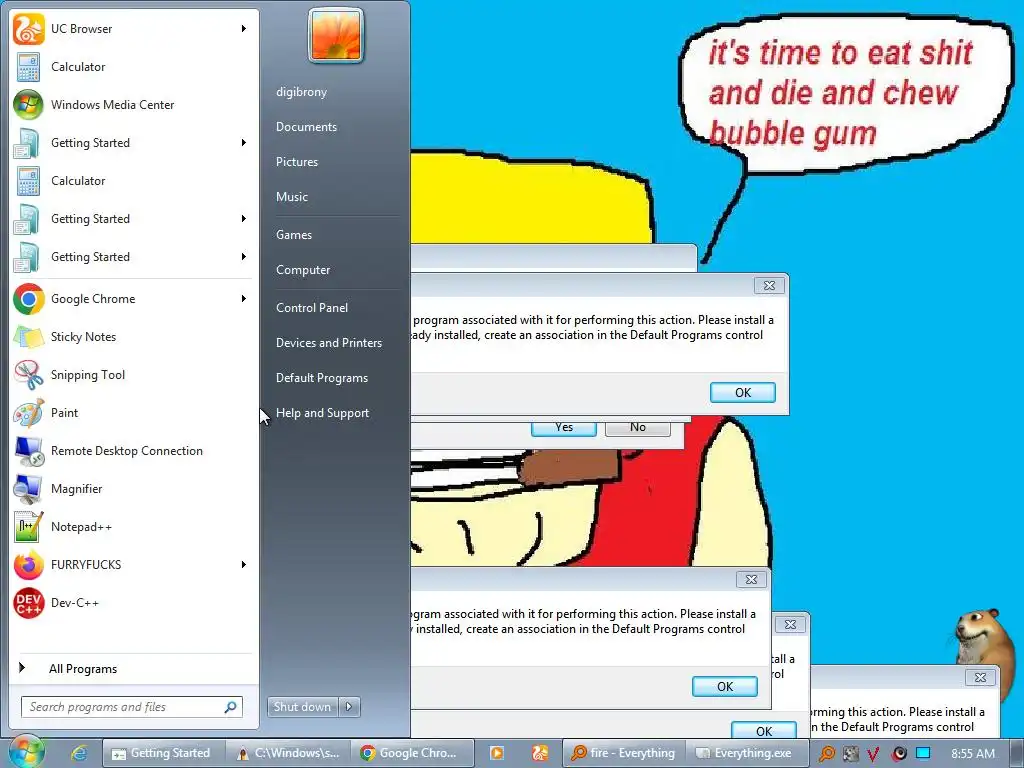
Task: Expand the Google Chrome jump list arrow
Action: coord(244,298)
